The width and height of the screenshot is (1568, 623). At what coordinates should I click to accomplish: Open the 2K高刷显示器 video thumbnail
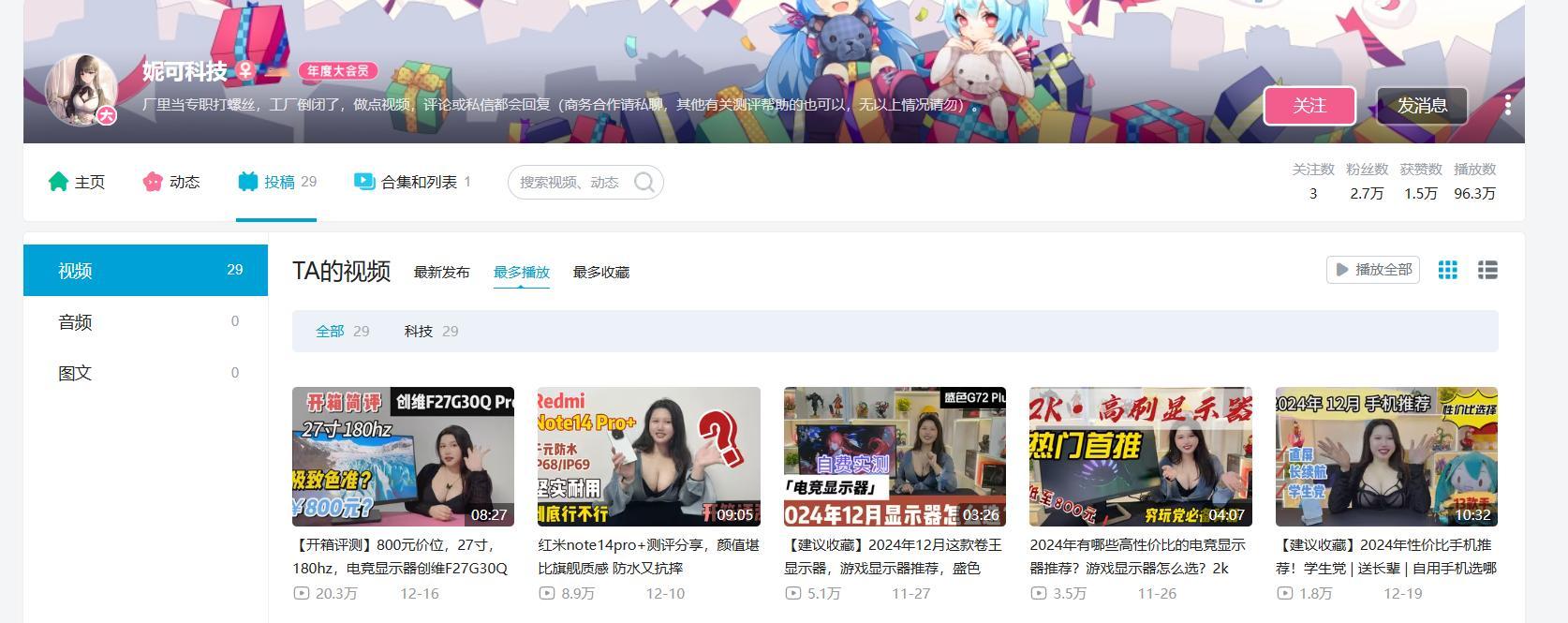[x=1141, y=456]
